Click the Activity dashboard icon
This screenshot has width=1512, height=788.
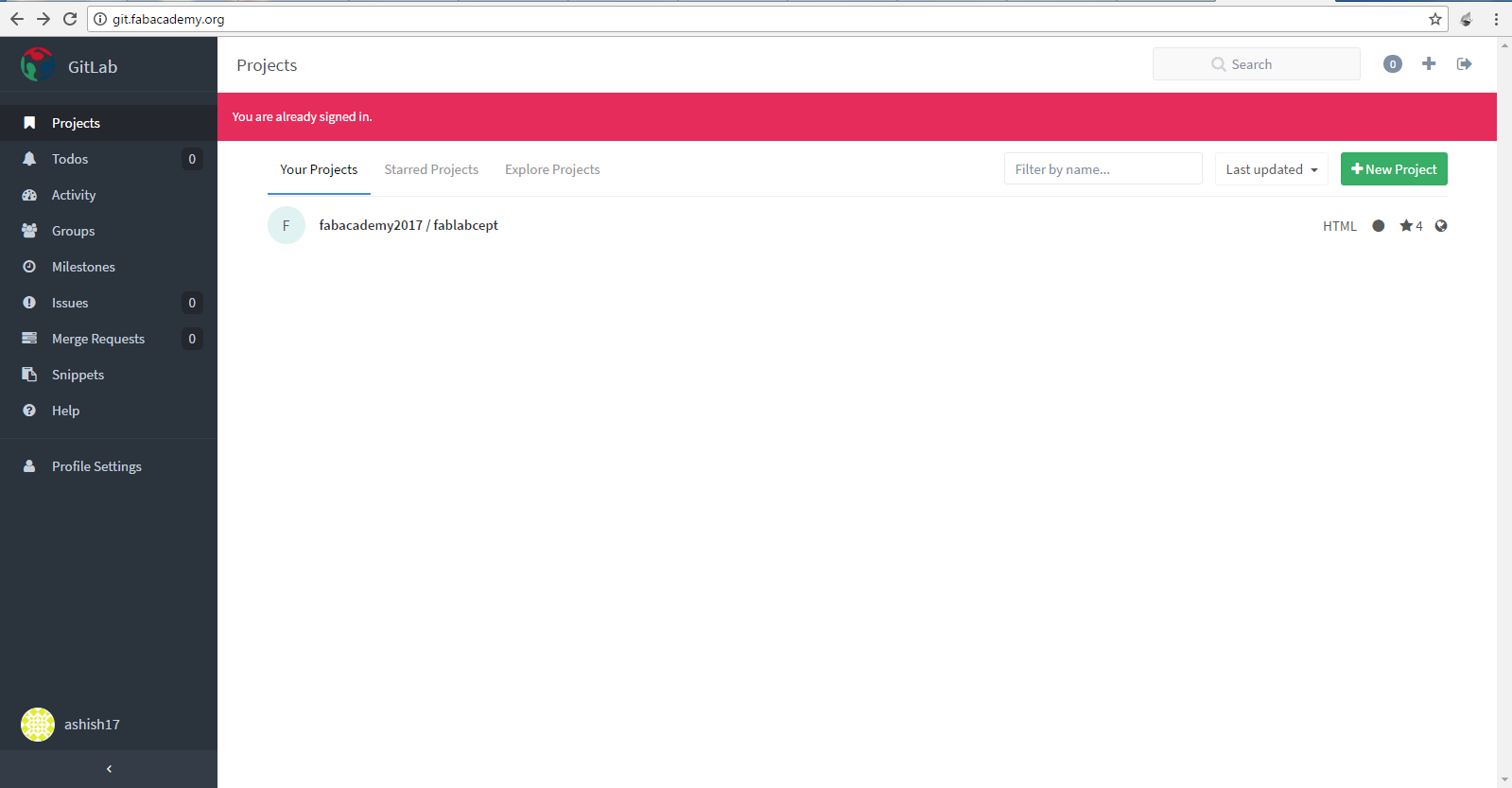click(x=29, y=195)
